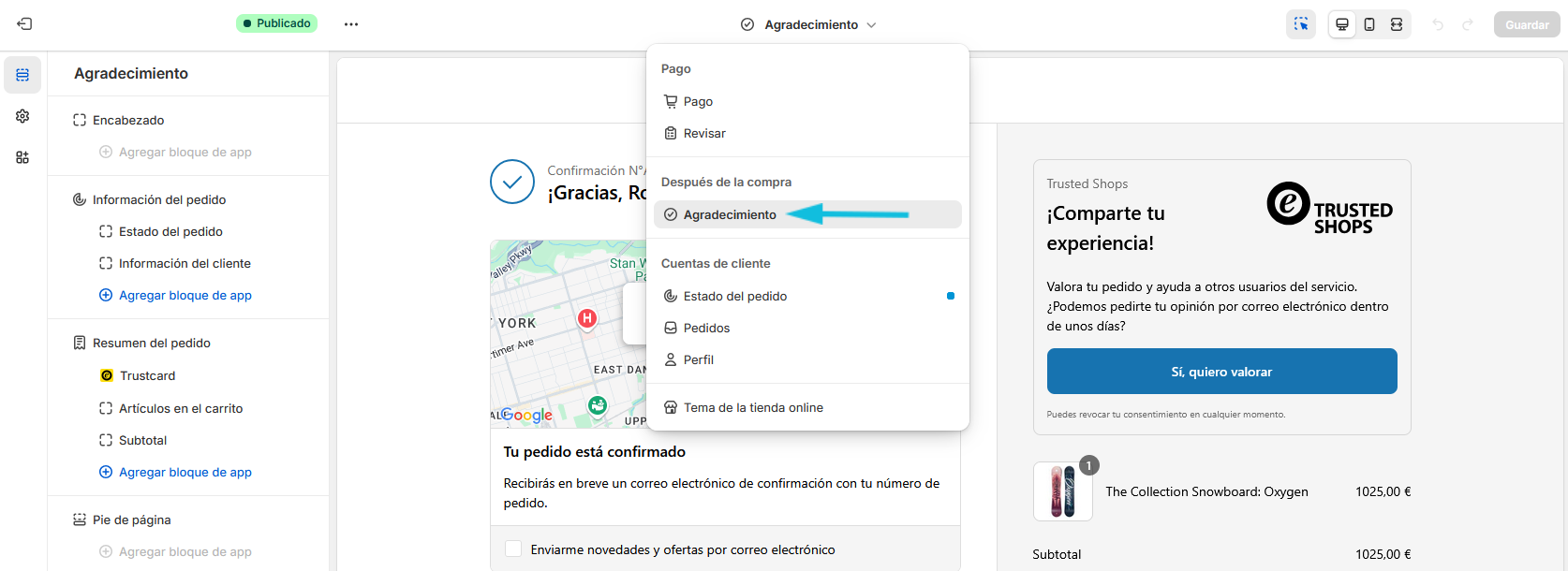Screen dimensions: 1568x571
Task: Expand the Agradecimiento page selector dropdown
Action: pos(808,24)
